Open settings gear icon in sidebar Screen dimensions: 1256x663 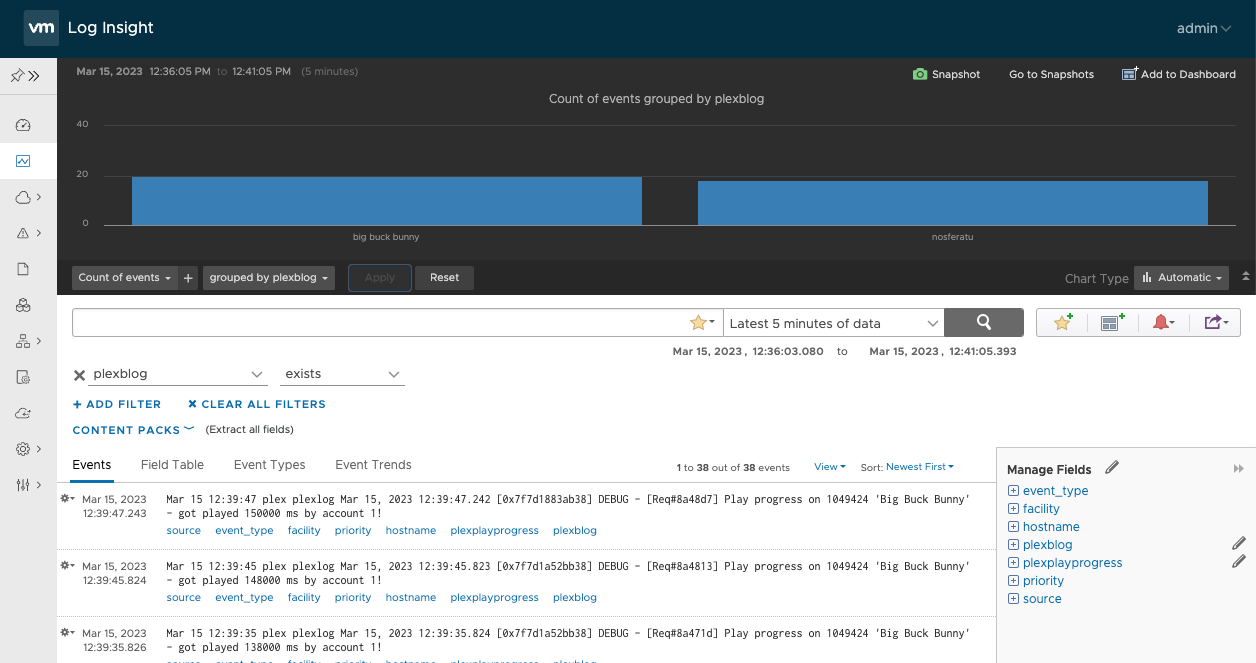tap(23, 449)
